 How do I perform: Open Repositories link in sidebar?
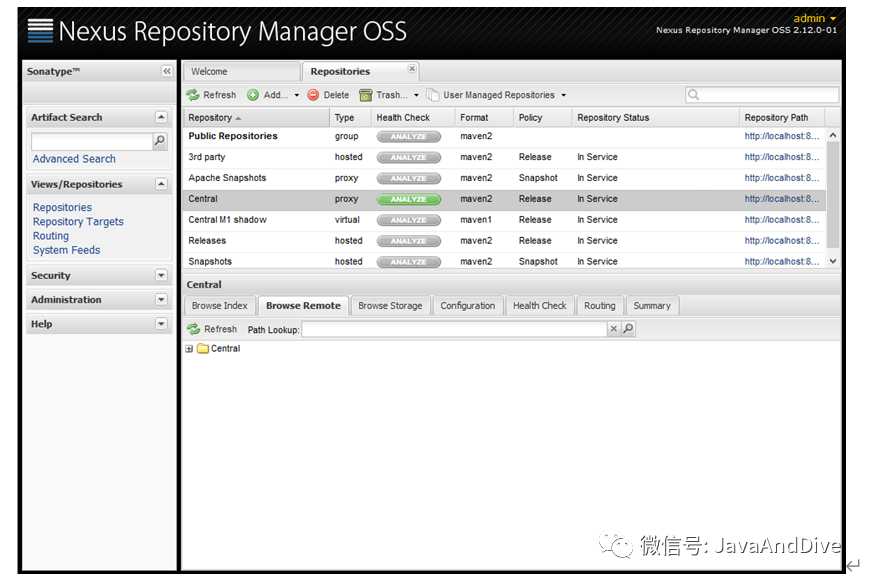point(62,207)
